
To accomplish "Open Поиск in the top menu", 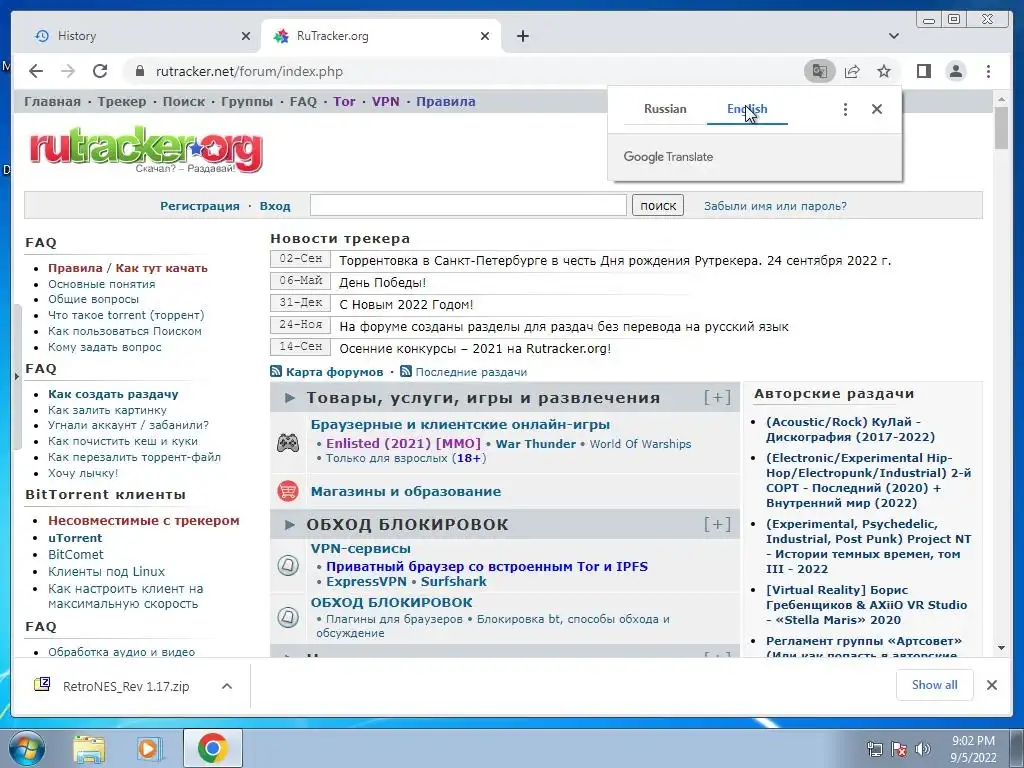I will pos(184,101).
